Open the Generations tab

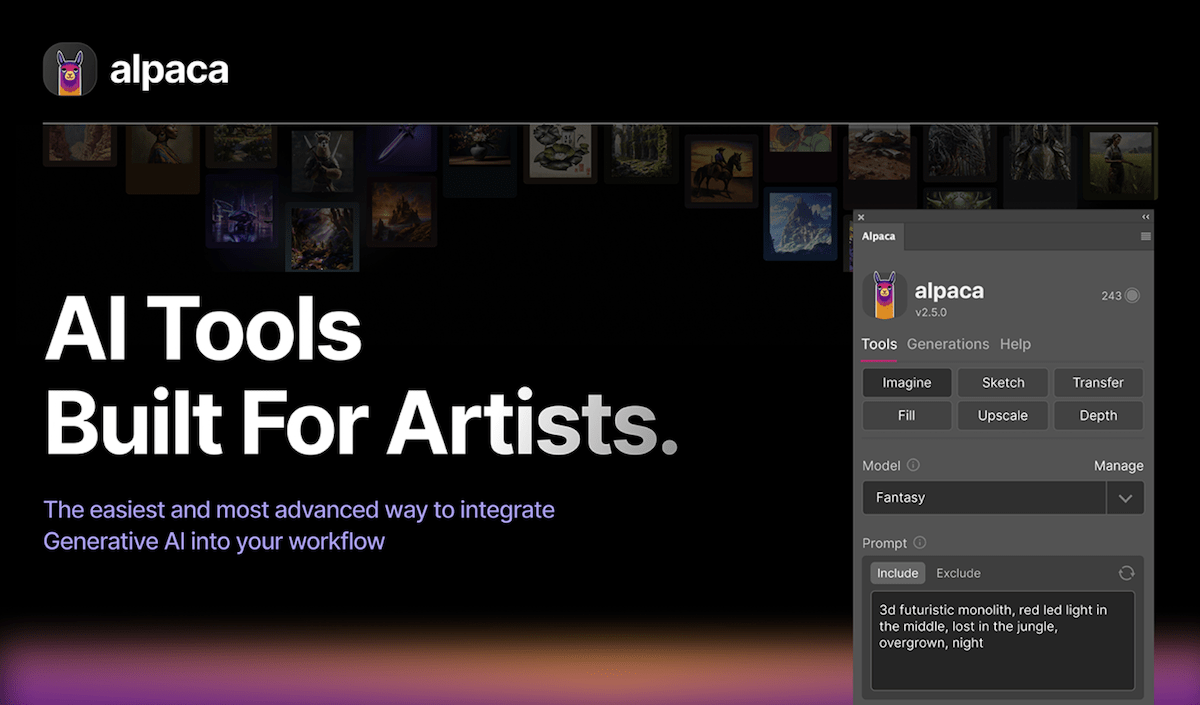coord(947,344)
